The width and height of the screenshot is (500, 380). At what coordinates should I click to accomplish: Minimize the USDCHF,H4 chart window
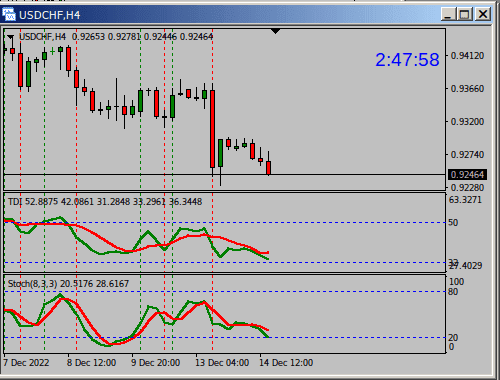[448, 14]
